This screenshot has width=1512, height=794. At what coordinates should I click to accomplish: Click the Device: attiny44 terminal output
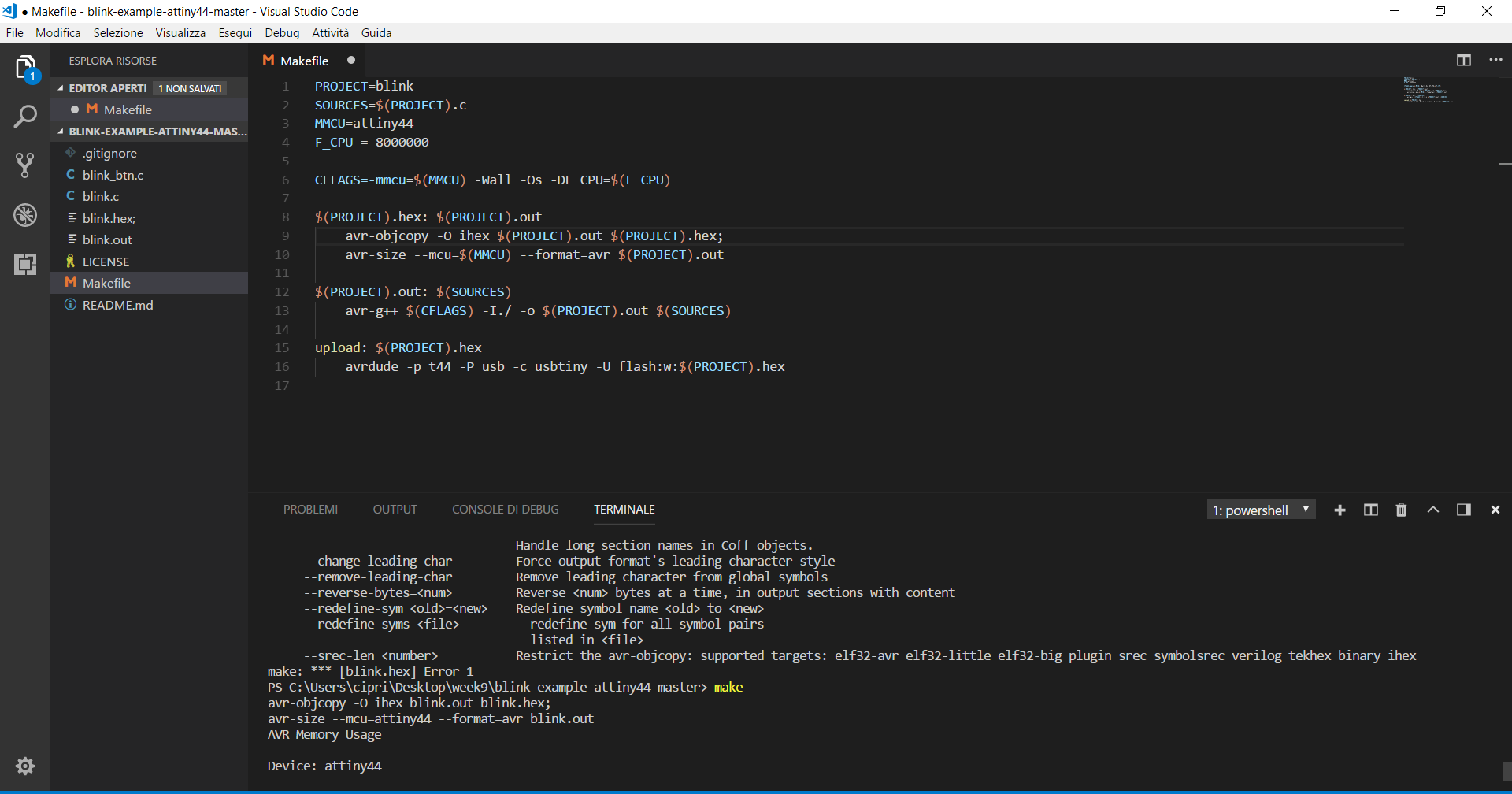tap(324, 766)
